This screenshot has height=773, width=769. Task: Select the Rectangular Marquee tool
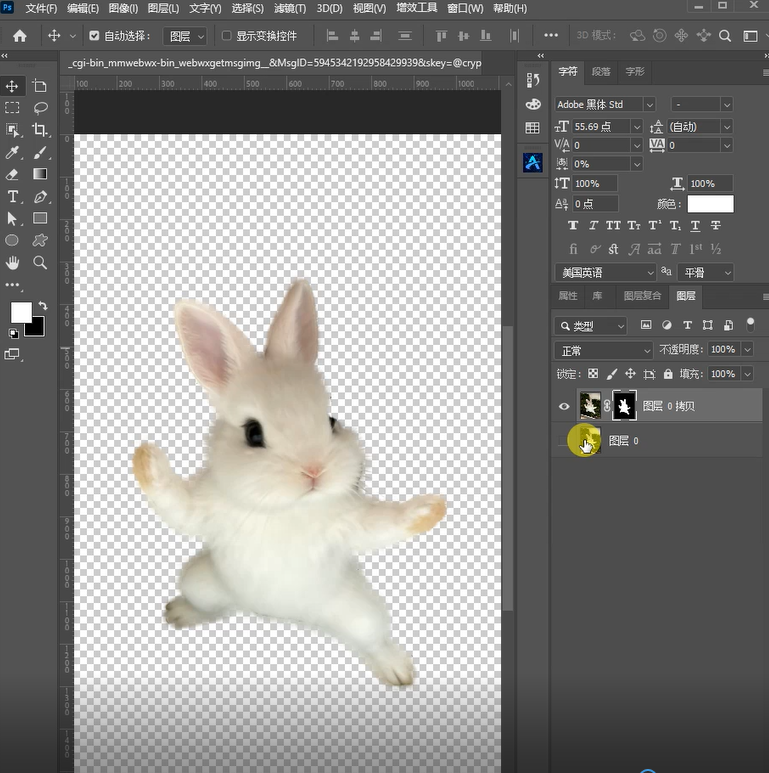coord(12,107)
